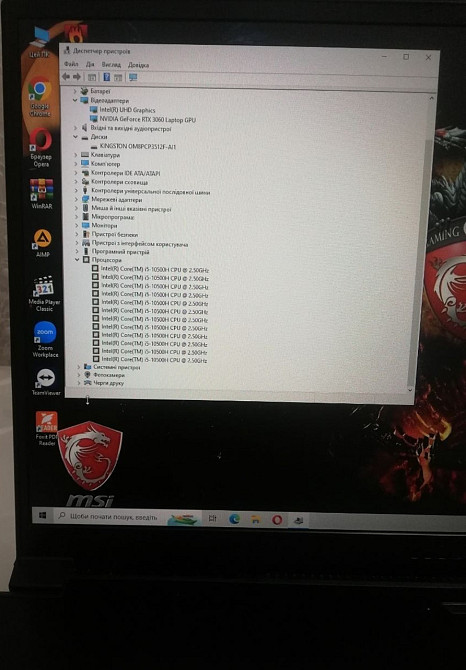Viewport: 466px width, 670px height.
Task: Click the audio devices speaker icon
Action: click(85, 128)
